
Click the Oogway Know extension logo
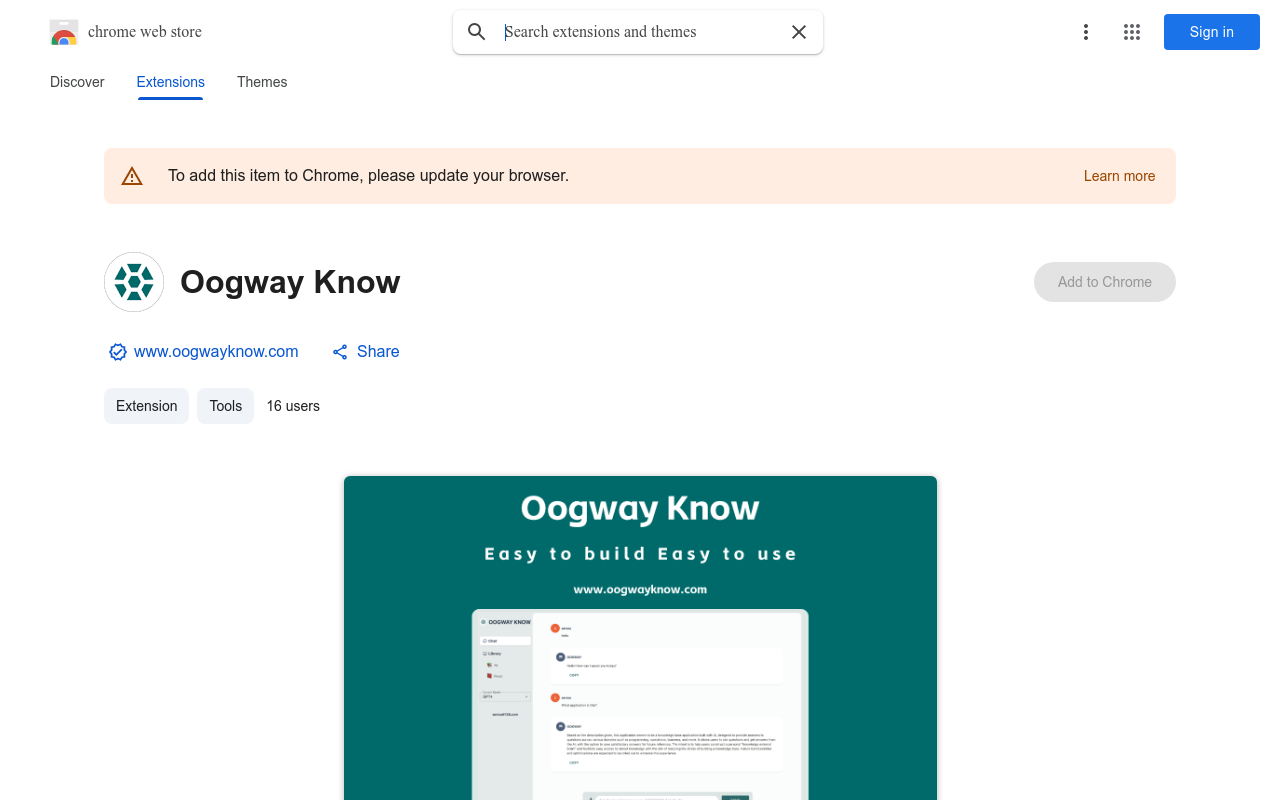point(134,282)
